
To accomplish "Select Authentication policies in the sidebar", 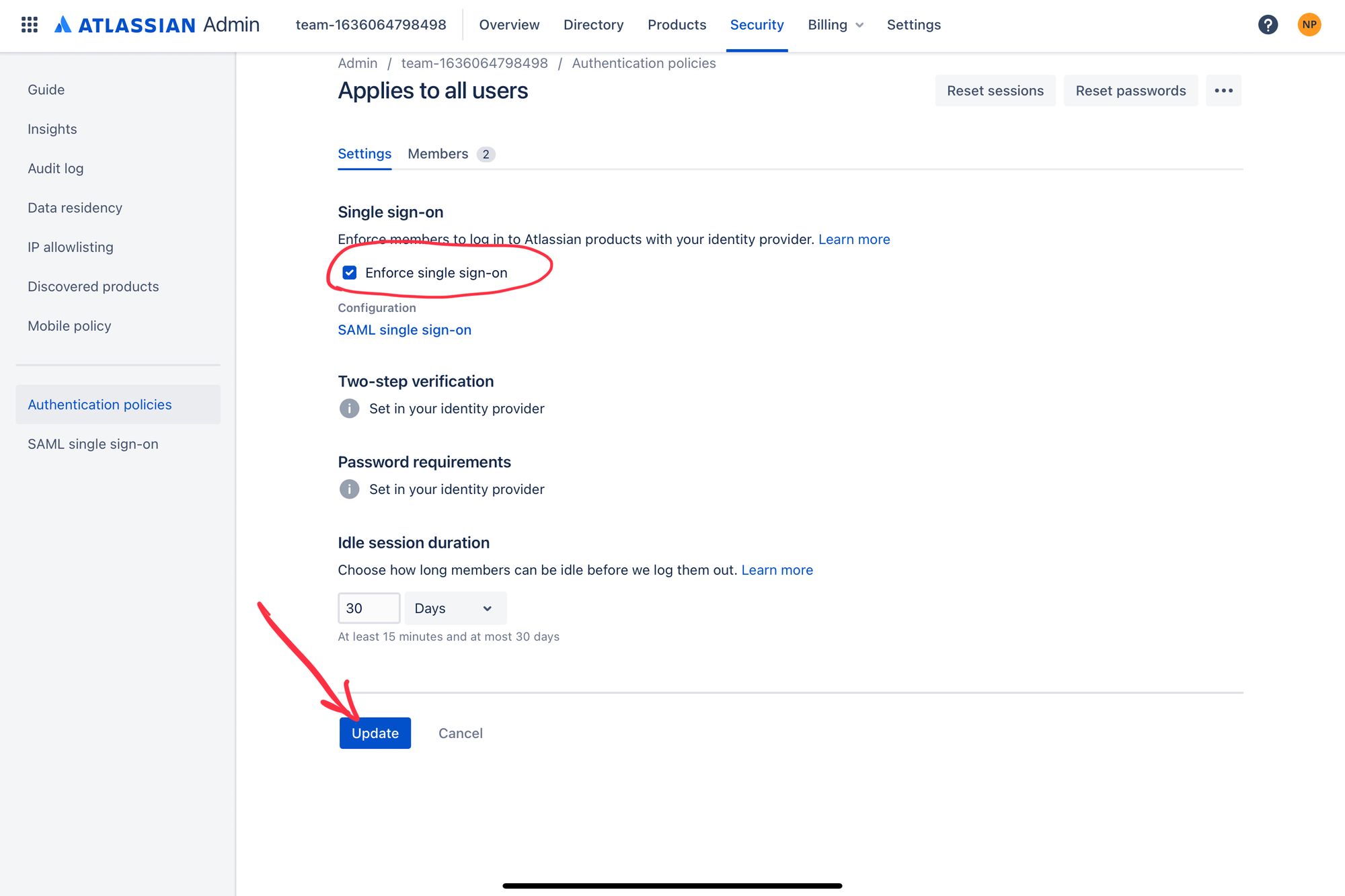I will [118, 405].
